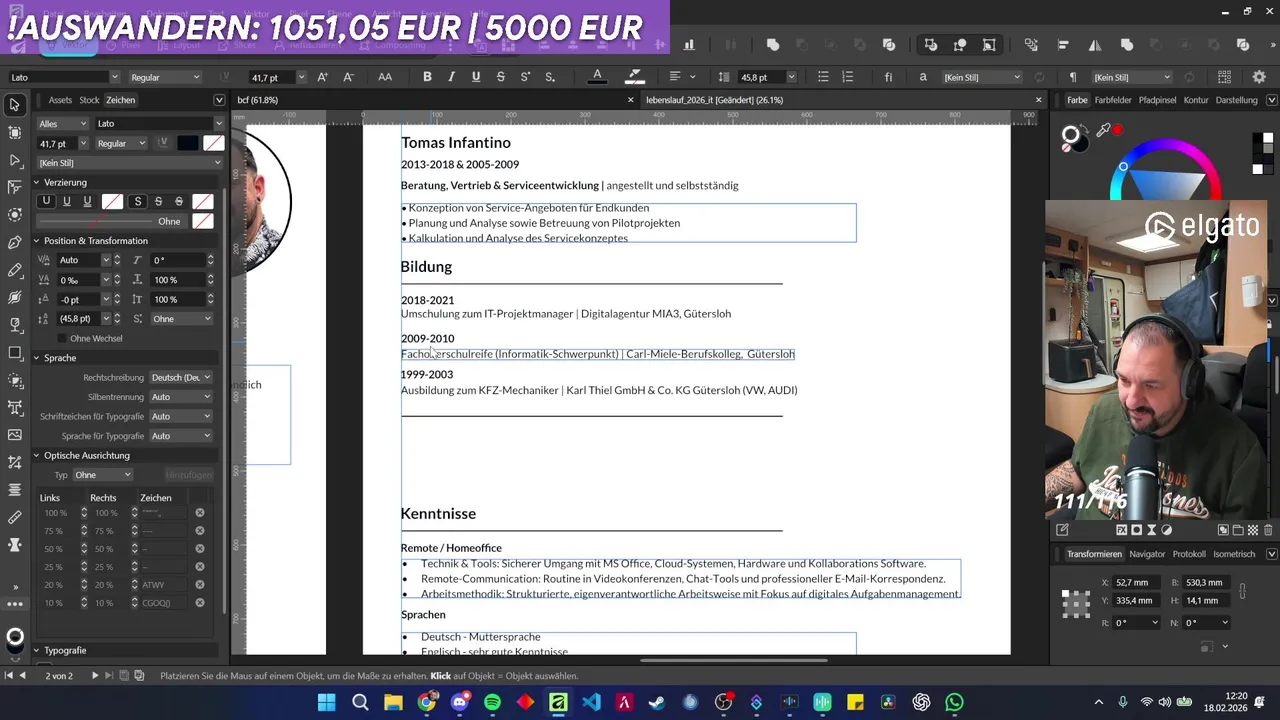This screenshot has width=1280, height=720.
Task: Toggle single underline in Verzierung
Action: pyautogui.click(x=67, y=201)
